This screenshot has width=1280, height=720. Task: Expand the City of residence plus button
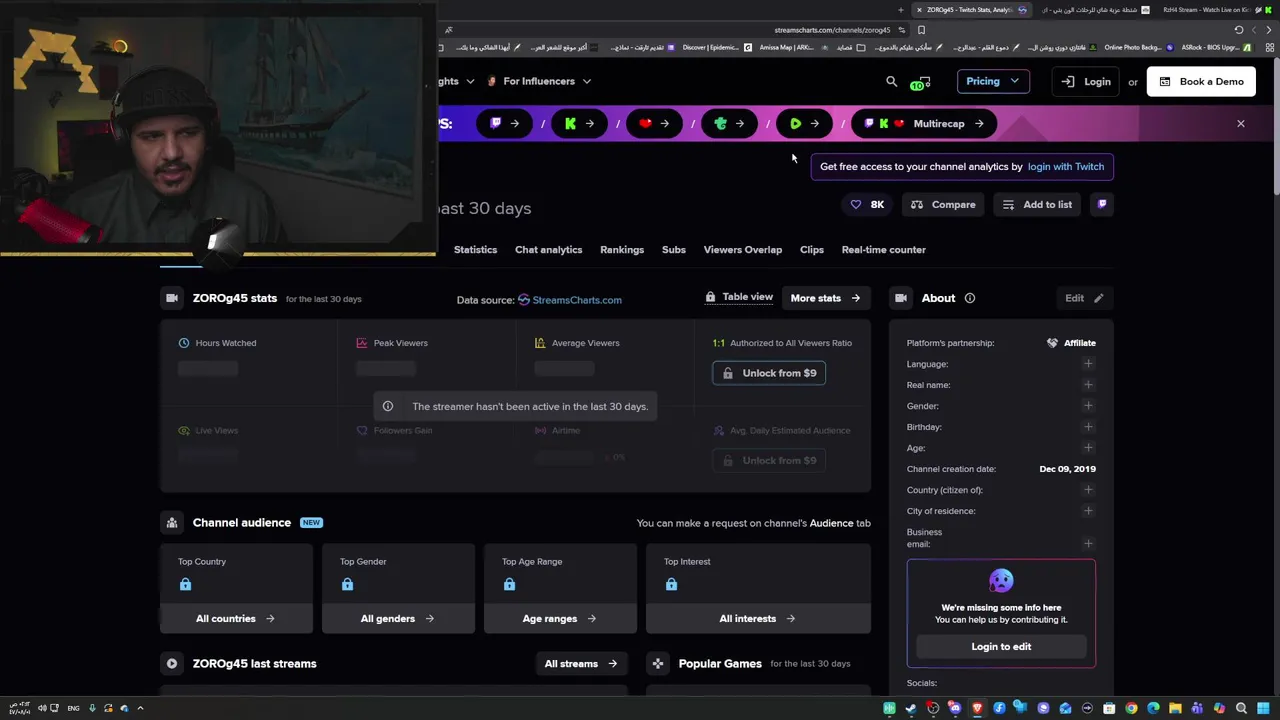pyautogui.click(x=1088, y=511)
